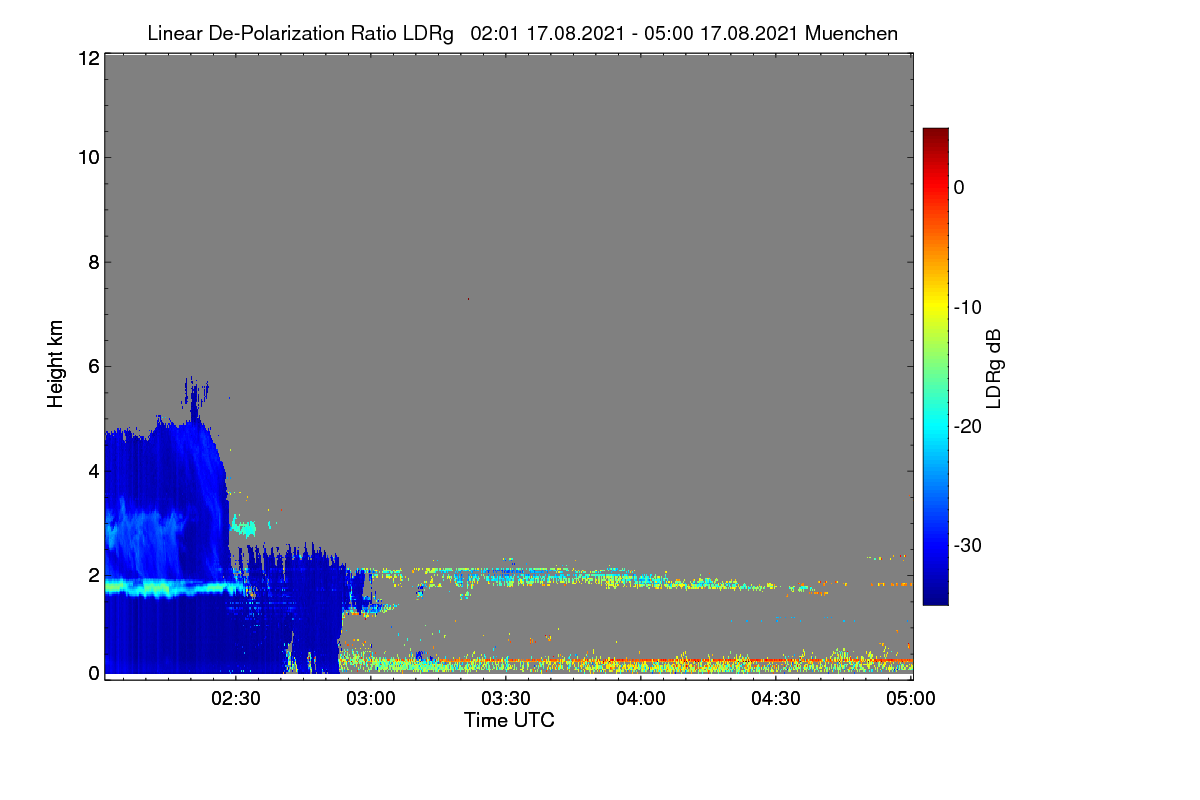Click the 04:00 time axis label
The width and height of the screenshot is (1200, 800).
pos(641,700)
